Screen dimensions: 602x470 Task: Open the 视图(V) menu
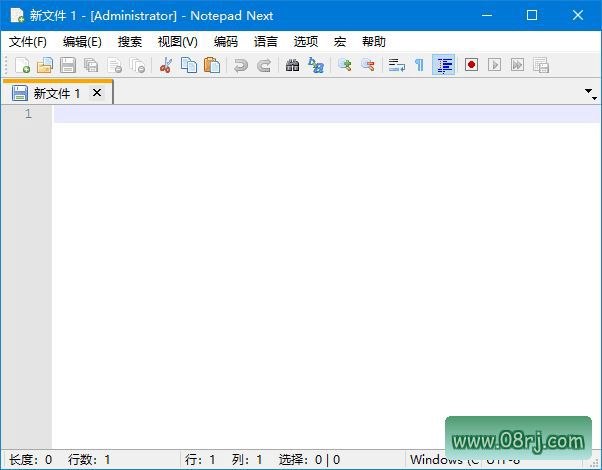click(177, 41)
